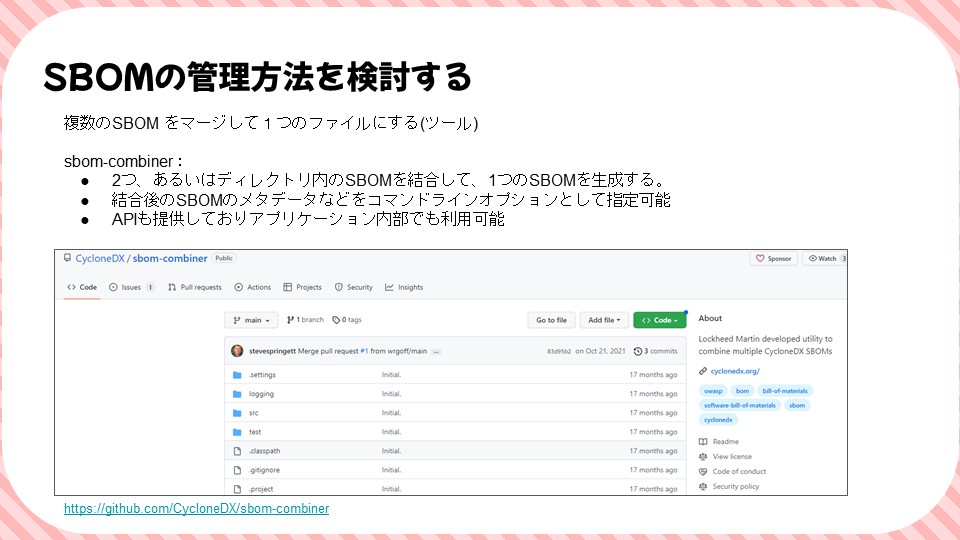Click the repository icon beside CycloneDX

pyautogui.click(x=67, y=258)
